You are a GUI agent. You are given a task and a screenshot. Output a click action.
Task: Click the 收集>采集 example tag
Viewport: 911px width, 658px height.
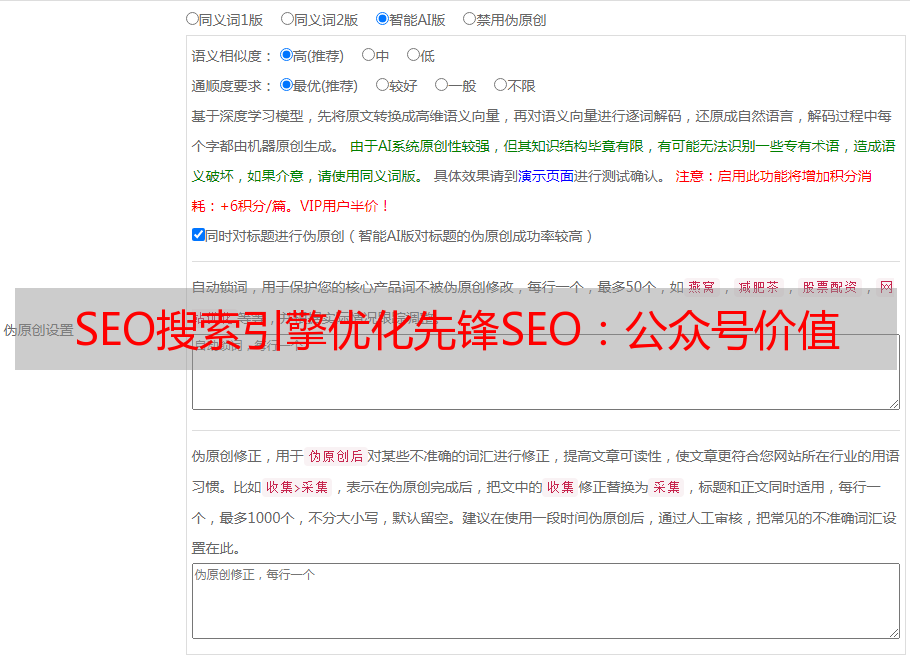[x=297, y=487]
